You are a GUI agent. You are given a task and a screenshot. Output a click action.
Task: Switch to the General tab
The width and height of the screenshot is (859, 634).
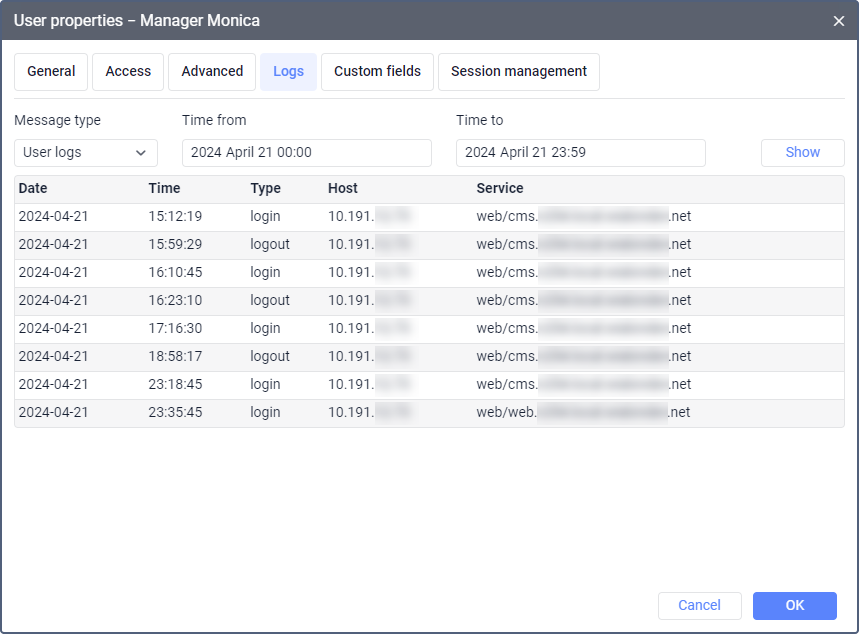pyautogui.click(x=51, y=72)
